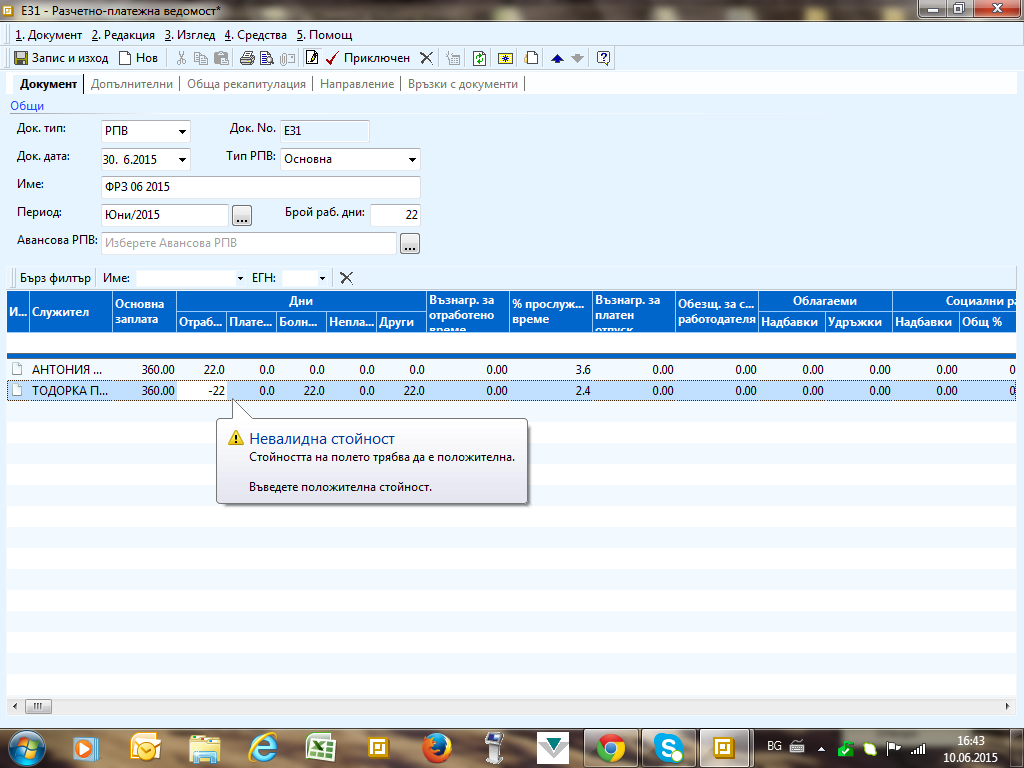This screenshot has height=768, width=1024.
Task: Click the Copy icon in toolbar
Action: tap(201, 58)
